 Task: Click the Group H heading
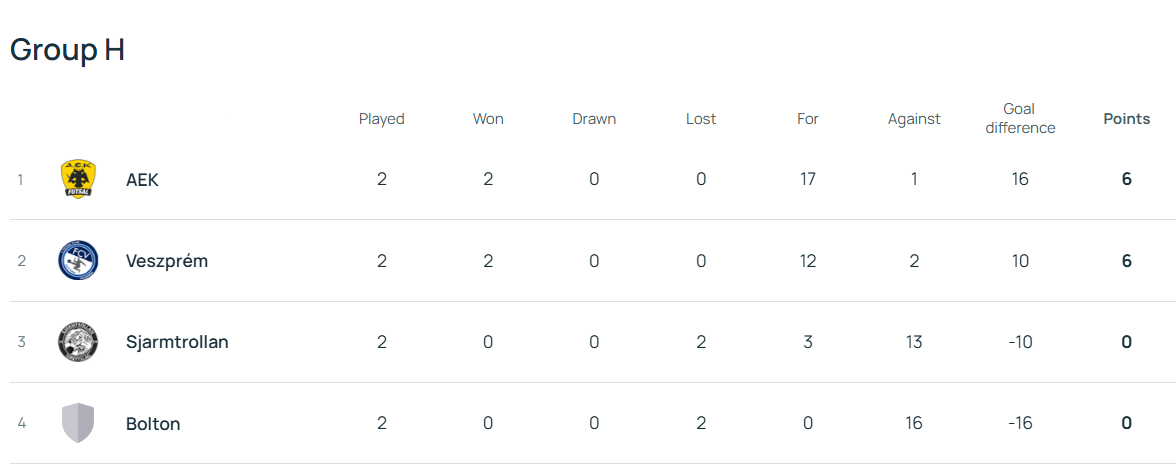point(67,50)
